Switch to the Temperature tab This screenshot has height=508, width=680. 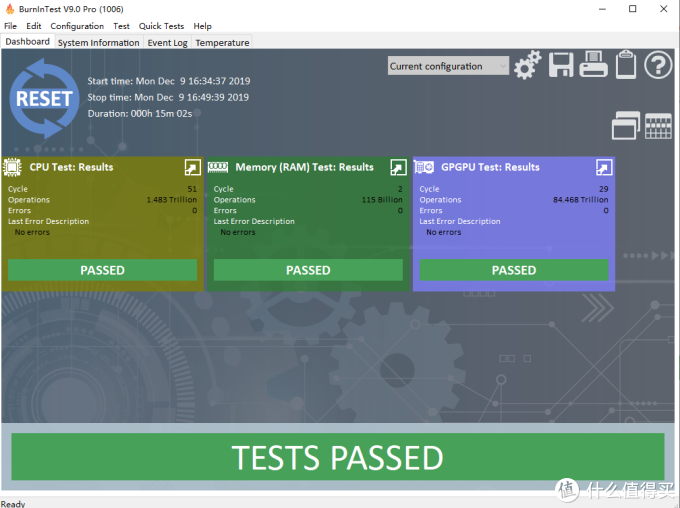tap(222, 43)
